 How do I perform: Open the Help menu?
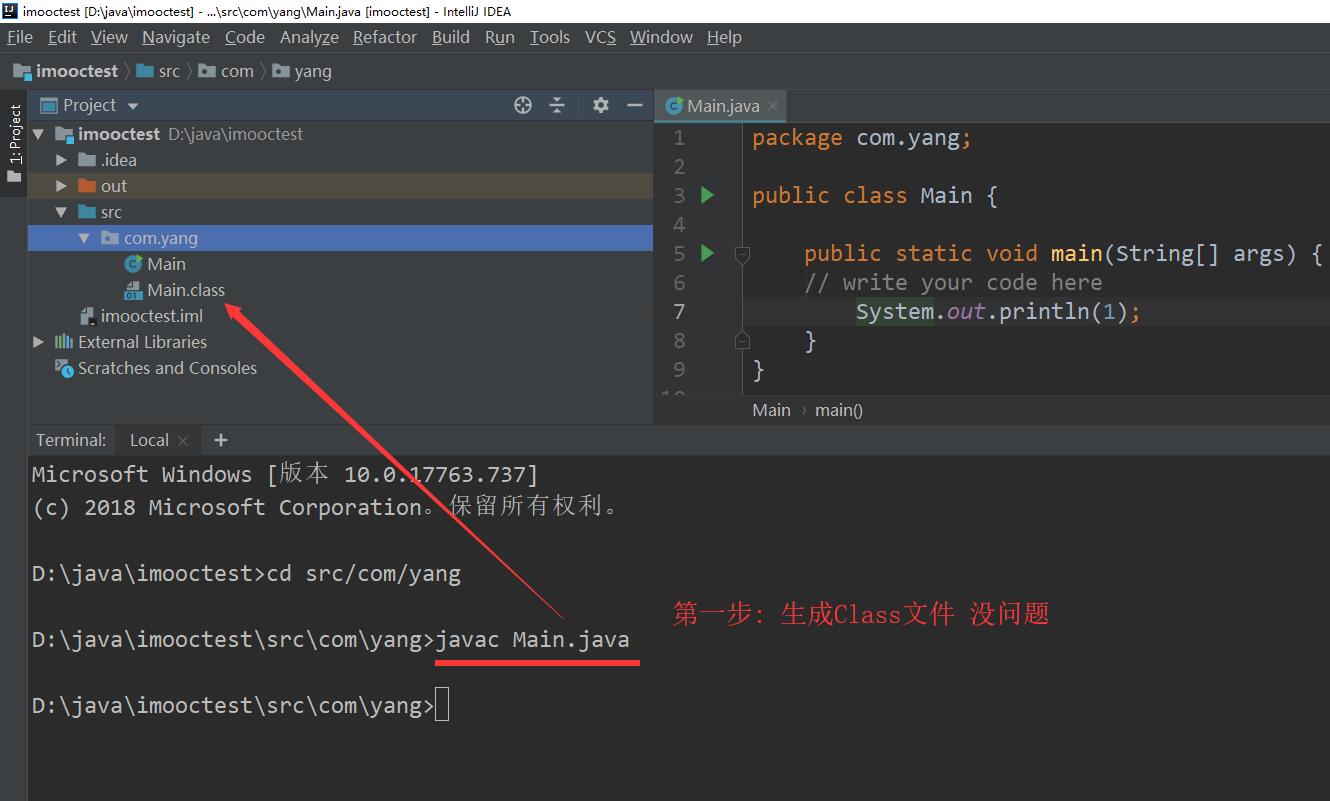click(724, 37)
